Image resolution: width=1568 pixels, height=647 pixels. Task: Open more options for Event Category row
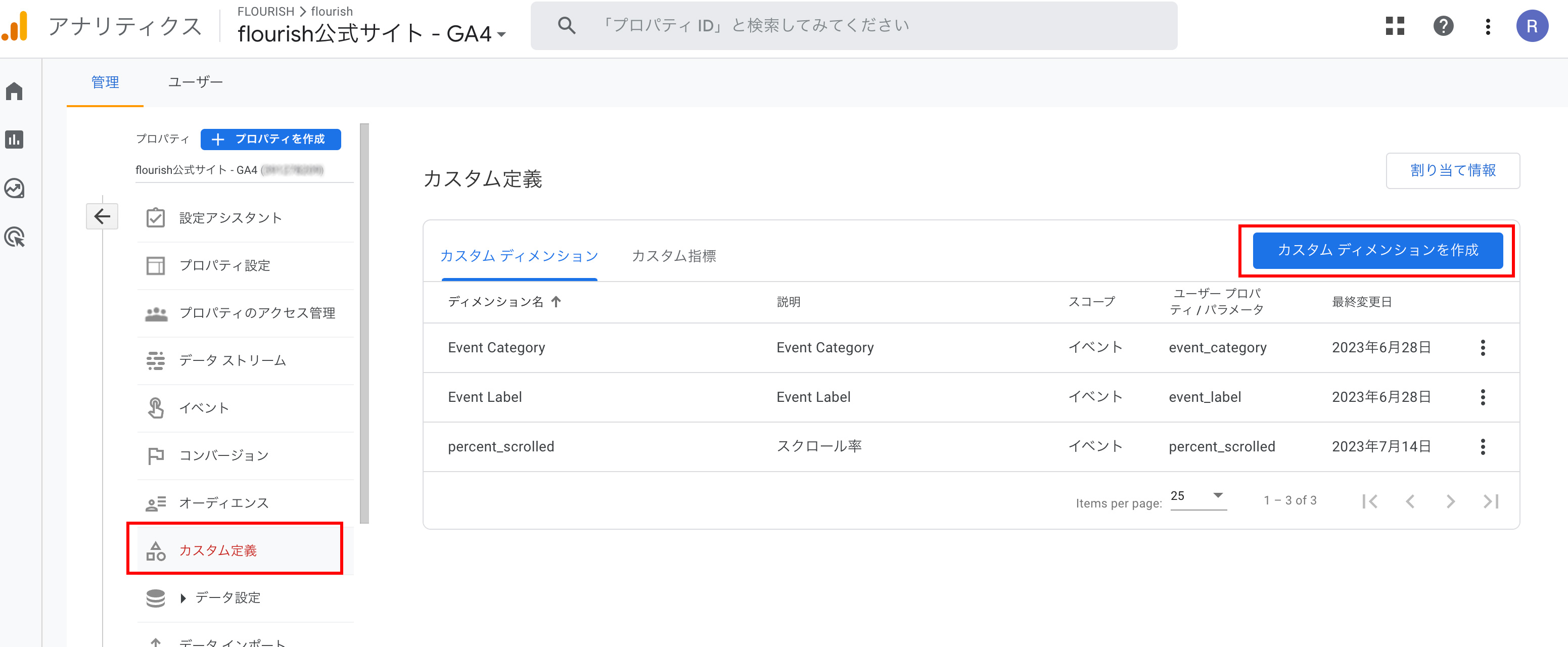click(x=1483, y=348)
